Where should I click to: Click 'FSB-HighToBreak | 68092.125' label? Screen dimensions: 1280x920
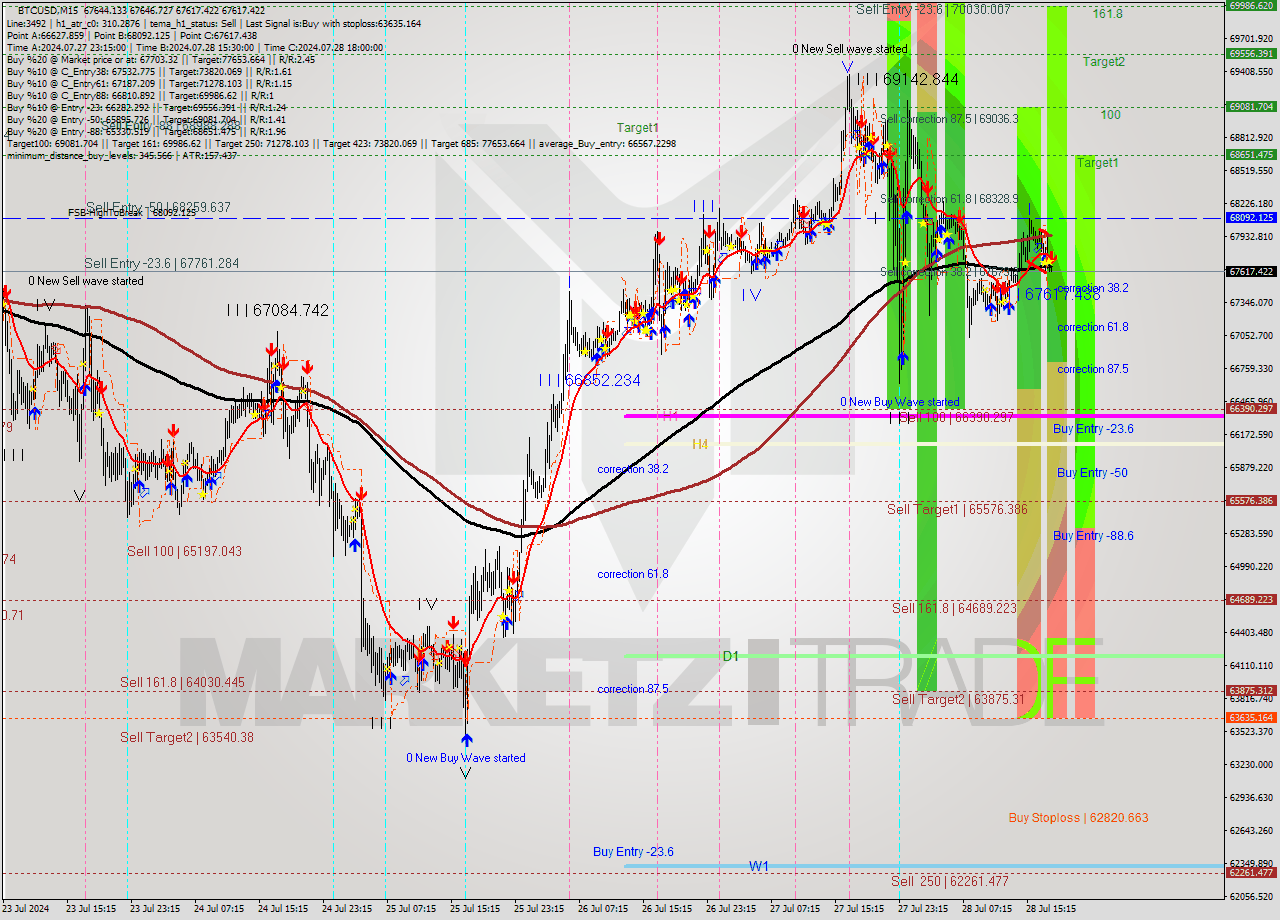(134, 213)
